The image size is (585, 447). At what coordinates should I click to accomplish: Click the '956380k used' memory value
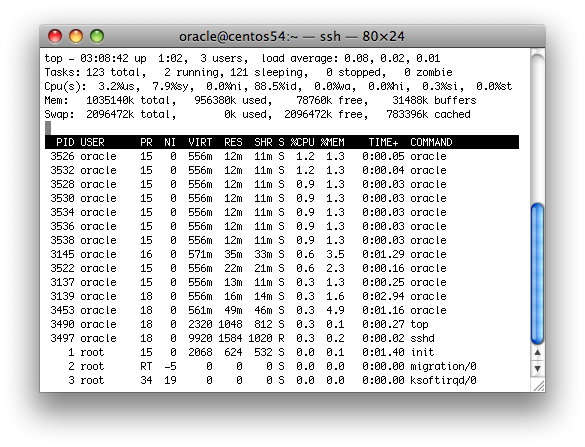point(230,100)
